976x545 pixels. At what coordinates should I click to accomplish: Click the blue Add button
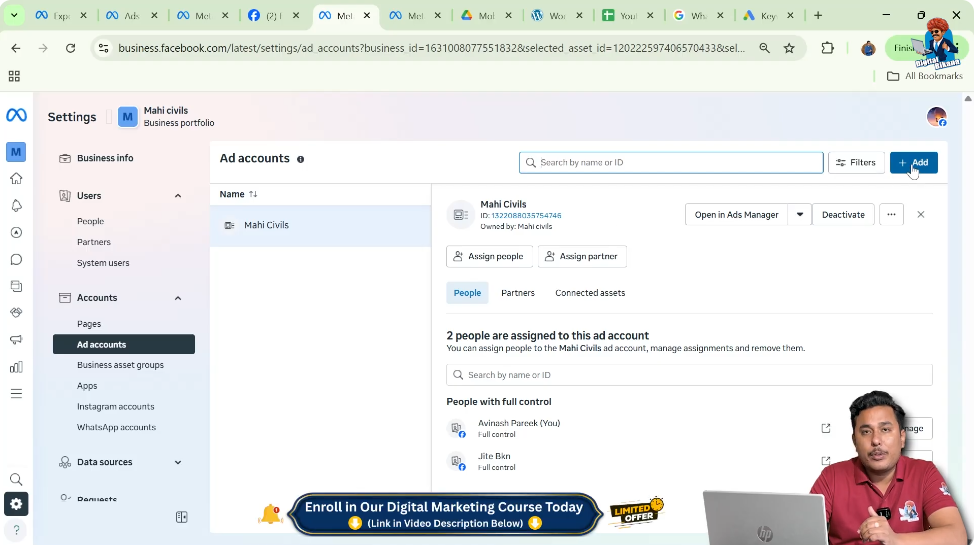point(914,162)
